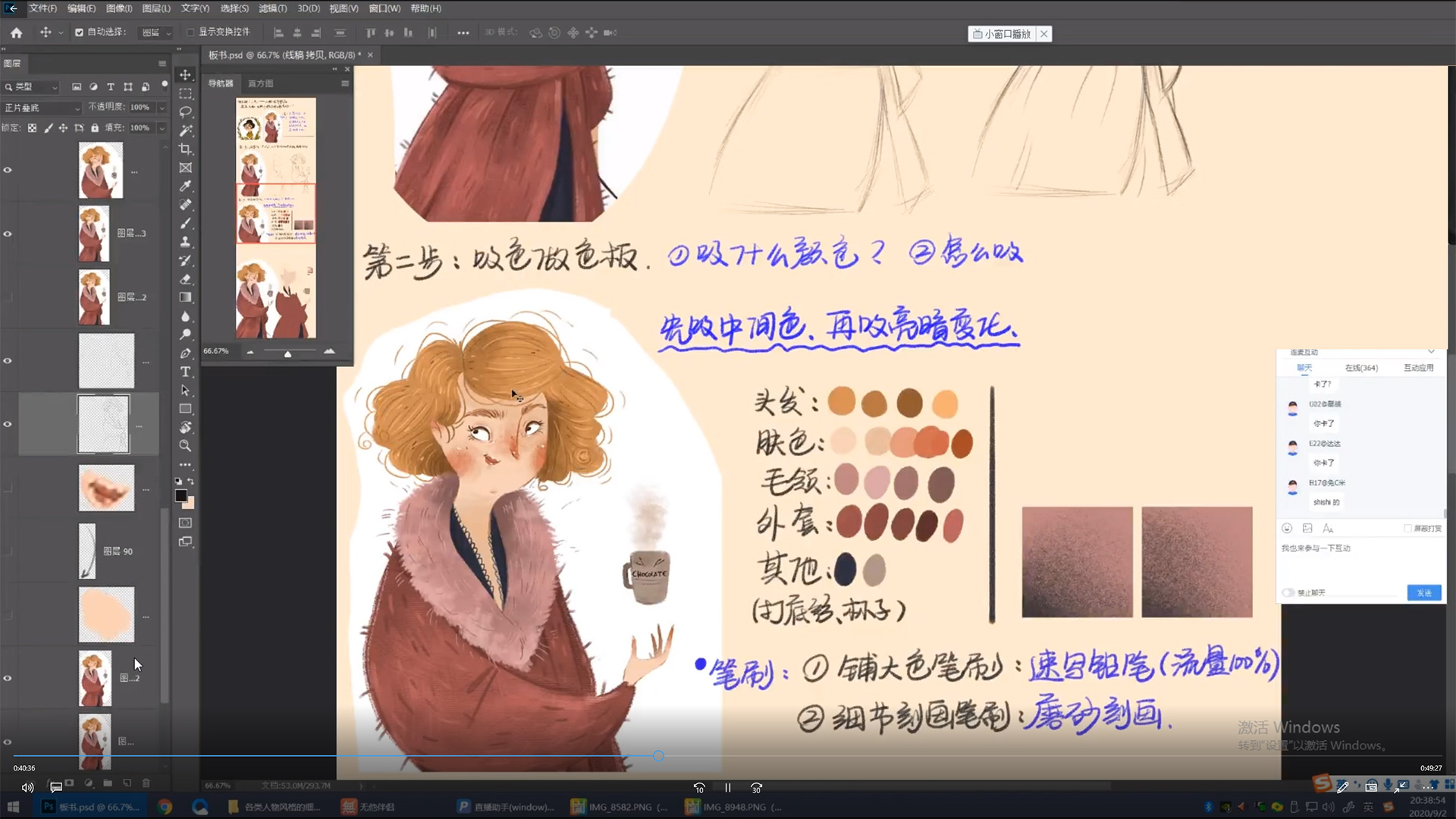Select the Crop tool
1456x819 pixels.
click(x=185, y=149)
